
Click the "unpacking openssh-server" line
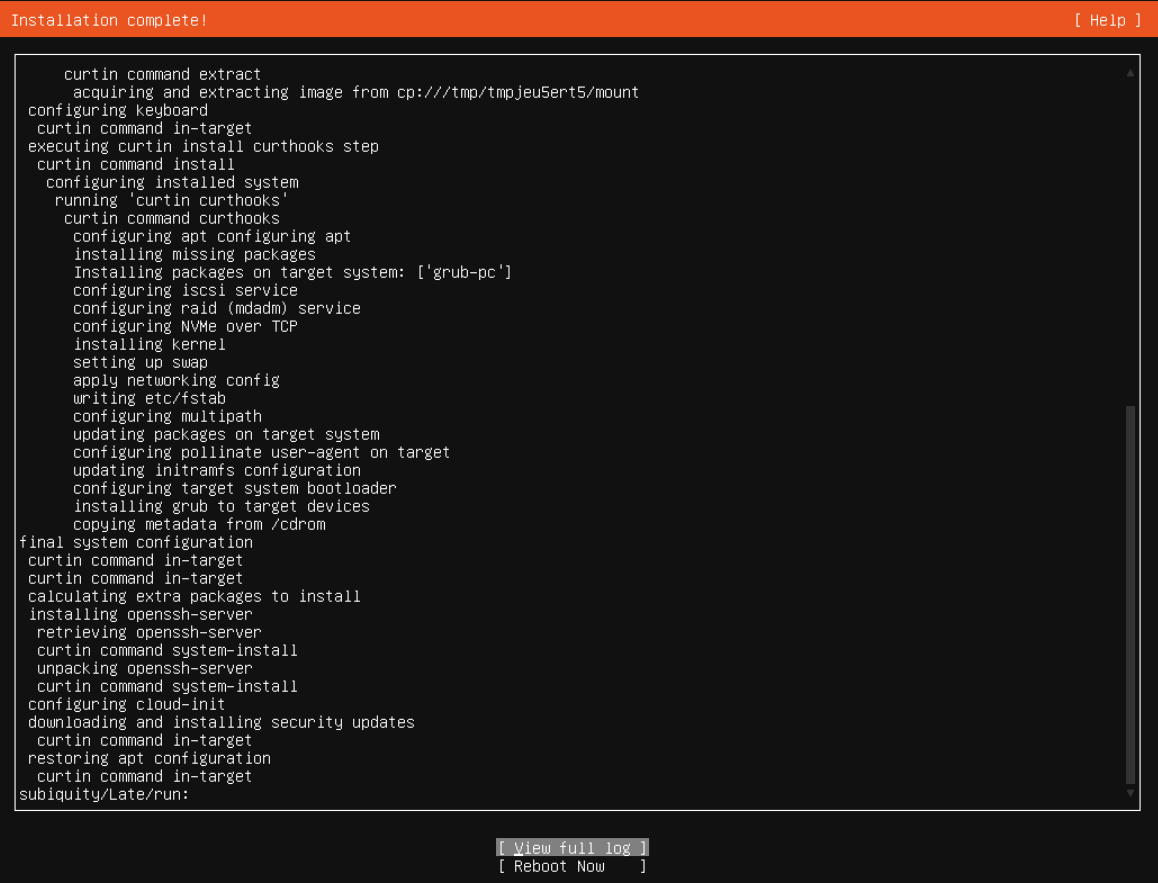coord(145,668)
